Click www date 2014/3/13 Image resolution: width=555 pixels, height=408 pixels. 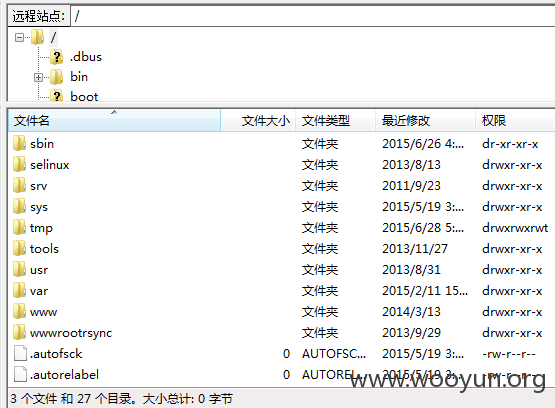coord(411,311)
